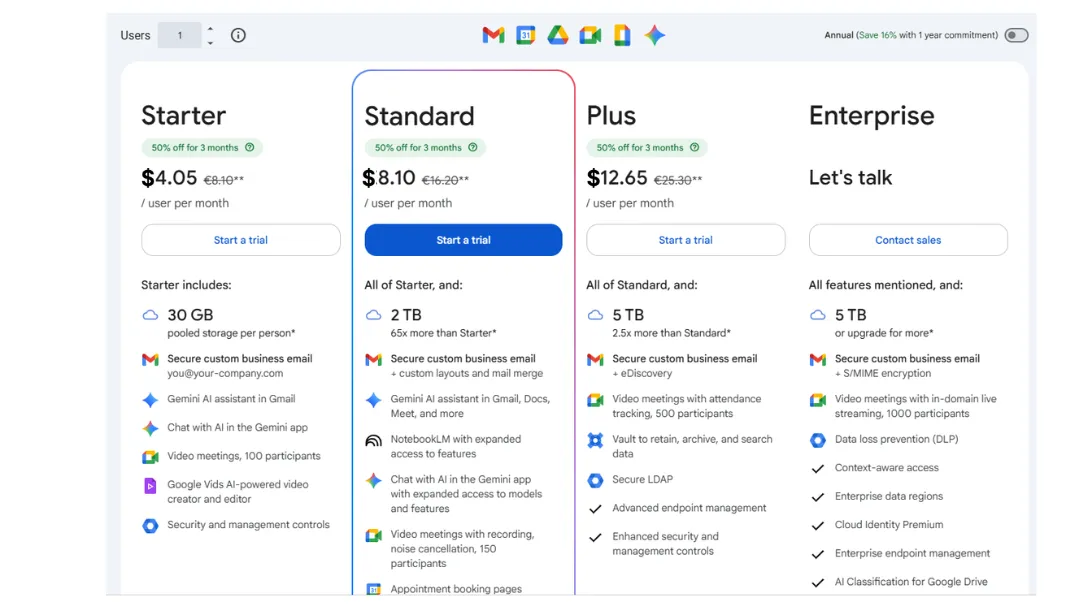Screen dimensions: 1080x608
Task: Click the Standard plan heading
Action: tap(419, 116)
